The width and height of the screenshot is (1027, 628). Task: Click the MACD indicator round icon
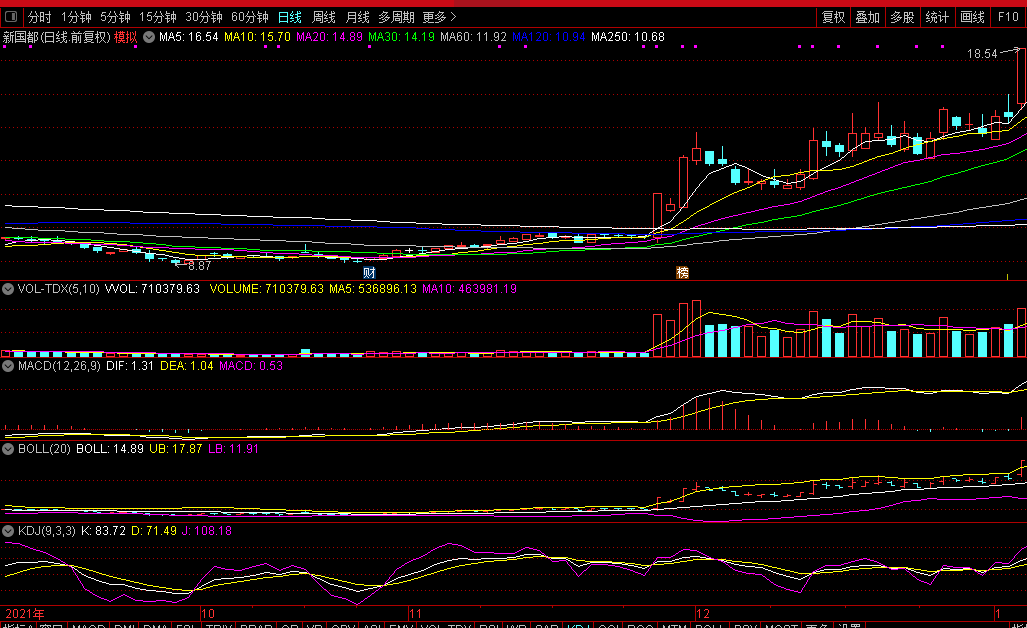click(x=8, y=366)
